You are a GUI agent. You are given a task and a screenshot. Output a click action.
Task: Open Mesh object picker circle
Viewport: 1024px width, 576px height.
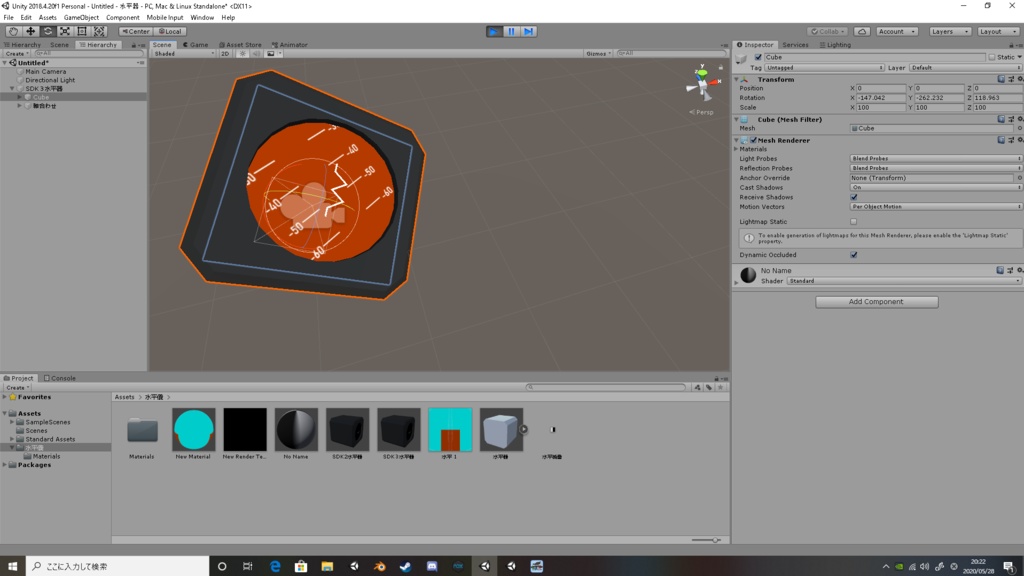pos(1019,129)
